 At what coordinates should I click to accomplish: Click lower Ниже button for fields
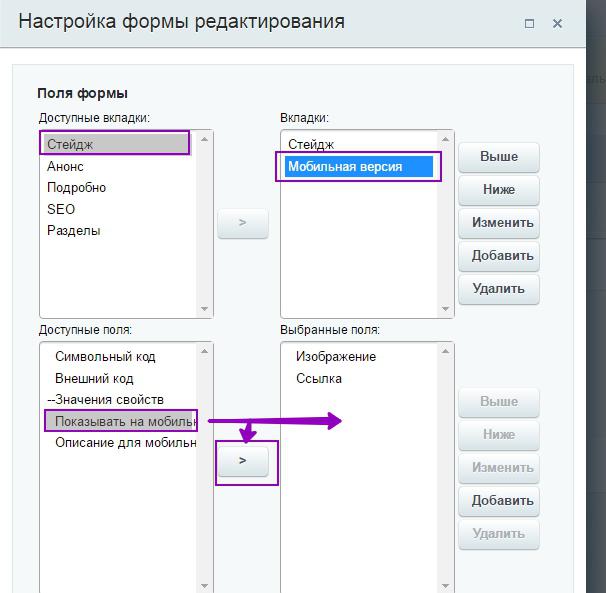[499, 435]
